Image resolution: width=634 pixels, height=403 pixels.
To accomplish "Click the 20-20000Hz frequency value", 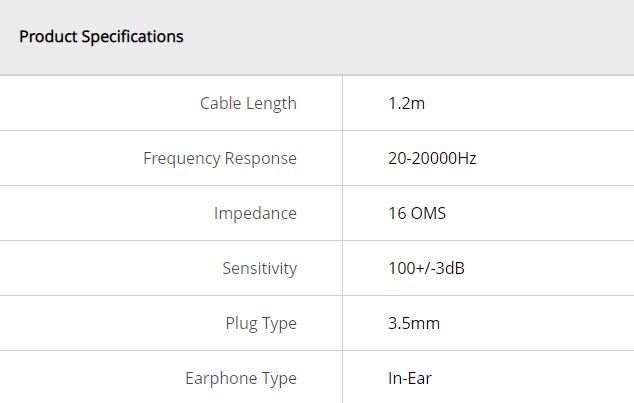I will coord(432,158).
